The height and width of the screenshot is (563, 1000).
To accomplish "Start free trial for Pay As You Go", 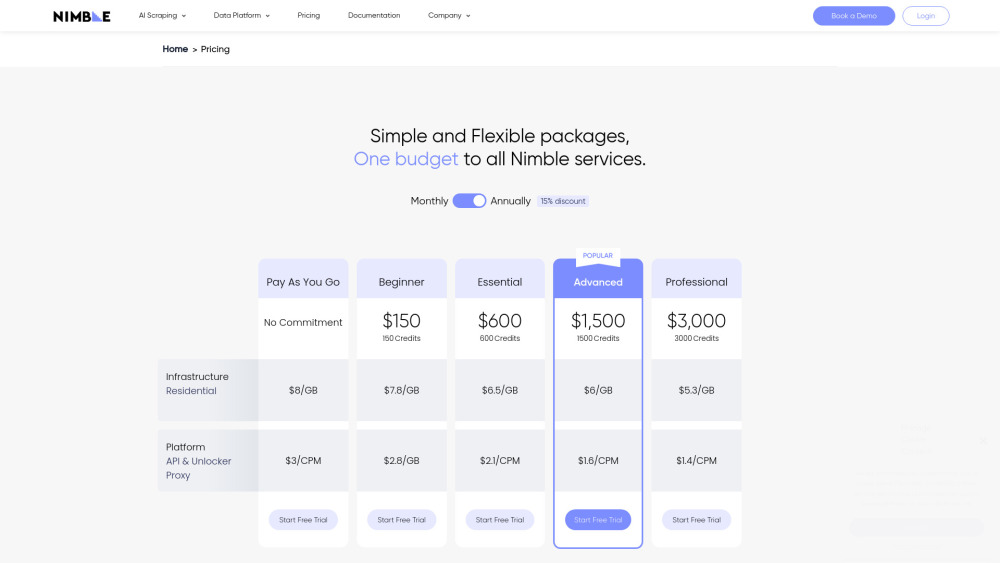I will pyautogui.click(x=303, y=520).
